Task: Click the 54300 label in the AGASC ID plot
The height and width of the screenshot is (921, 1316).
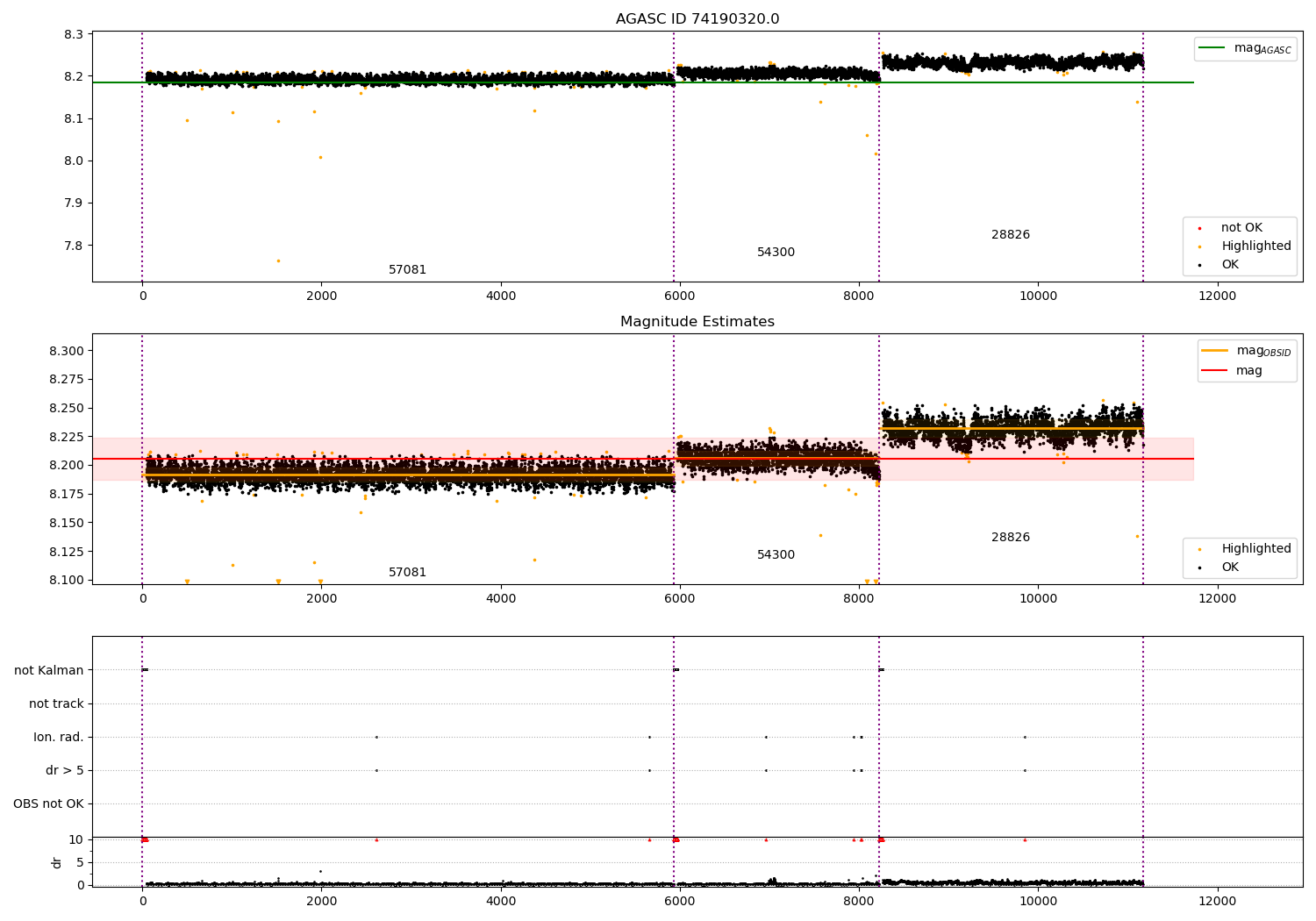Action: 776,253
